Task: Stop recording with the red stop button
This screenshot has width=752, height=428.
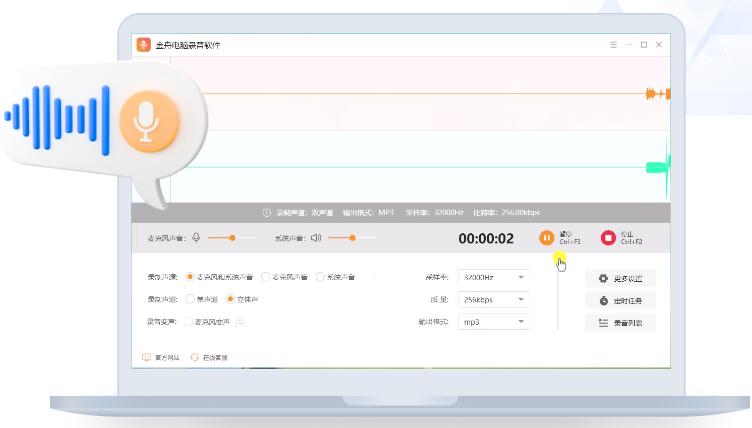Action: click(607, 237)
